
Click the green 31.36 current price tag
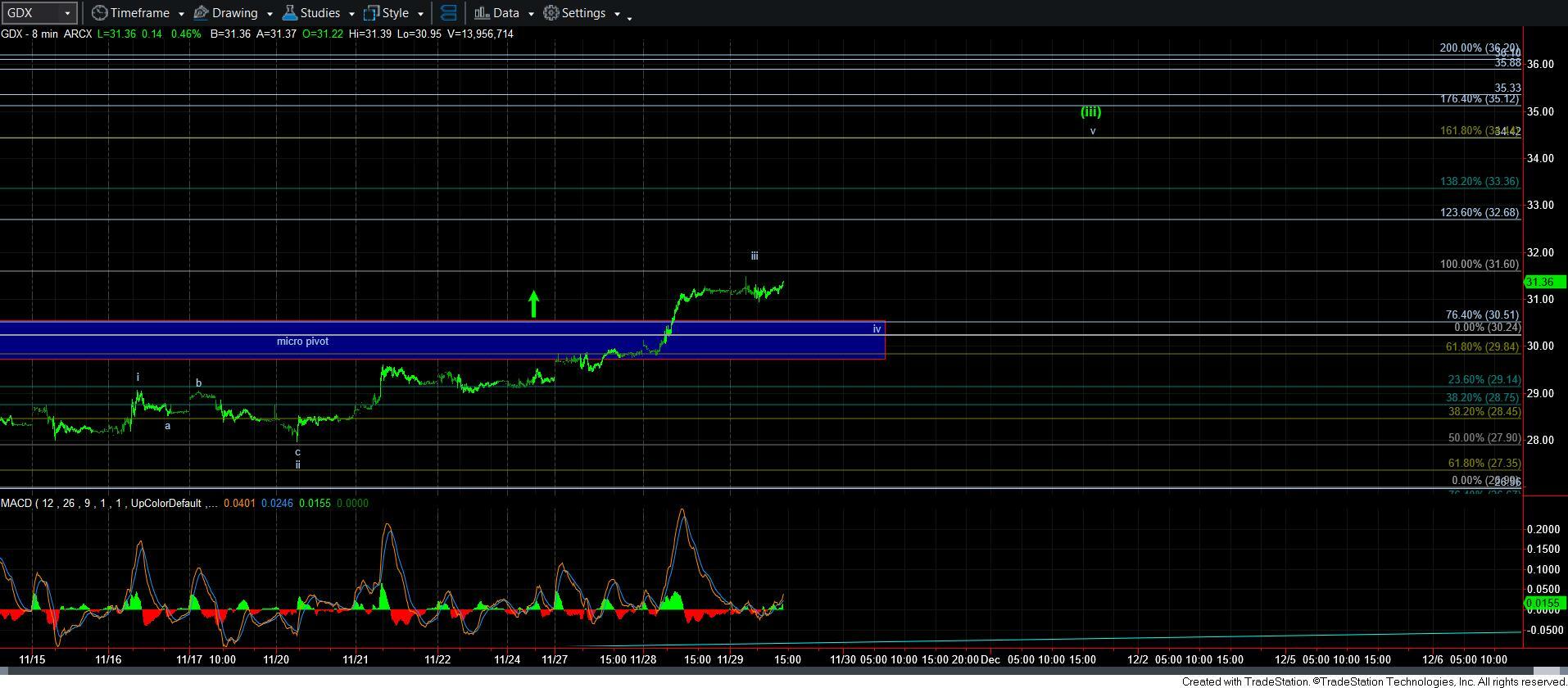(x=1544, y=282)
